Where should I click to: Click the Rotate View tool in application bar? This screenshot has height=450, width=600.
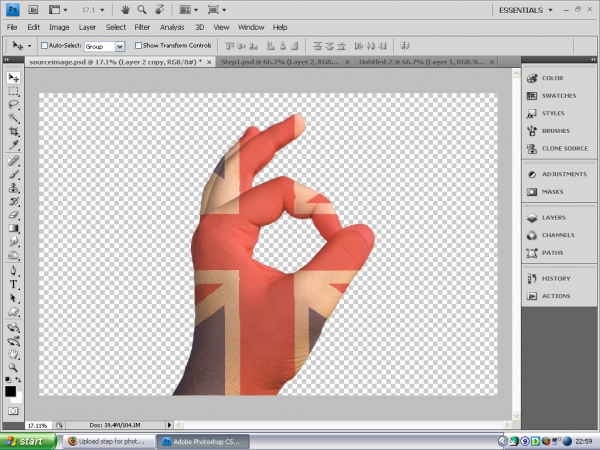click(160, 10)
